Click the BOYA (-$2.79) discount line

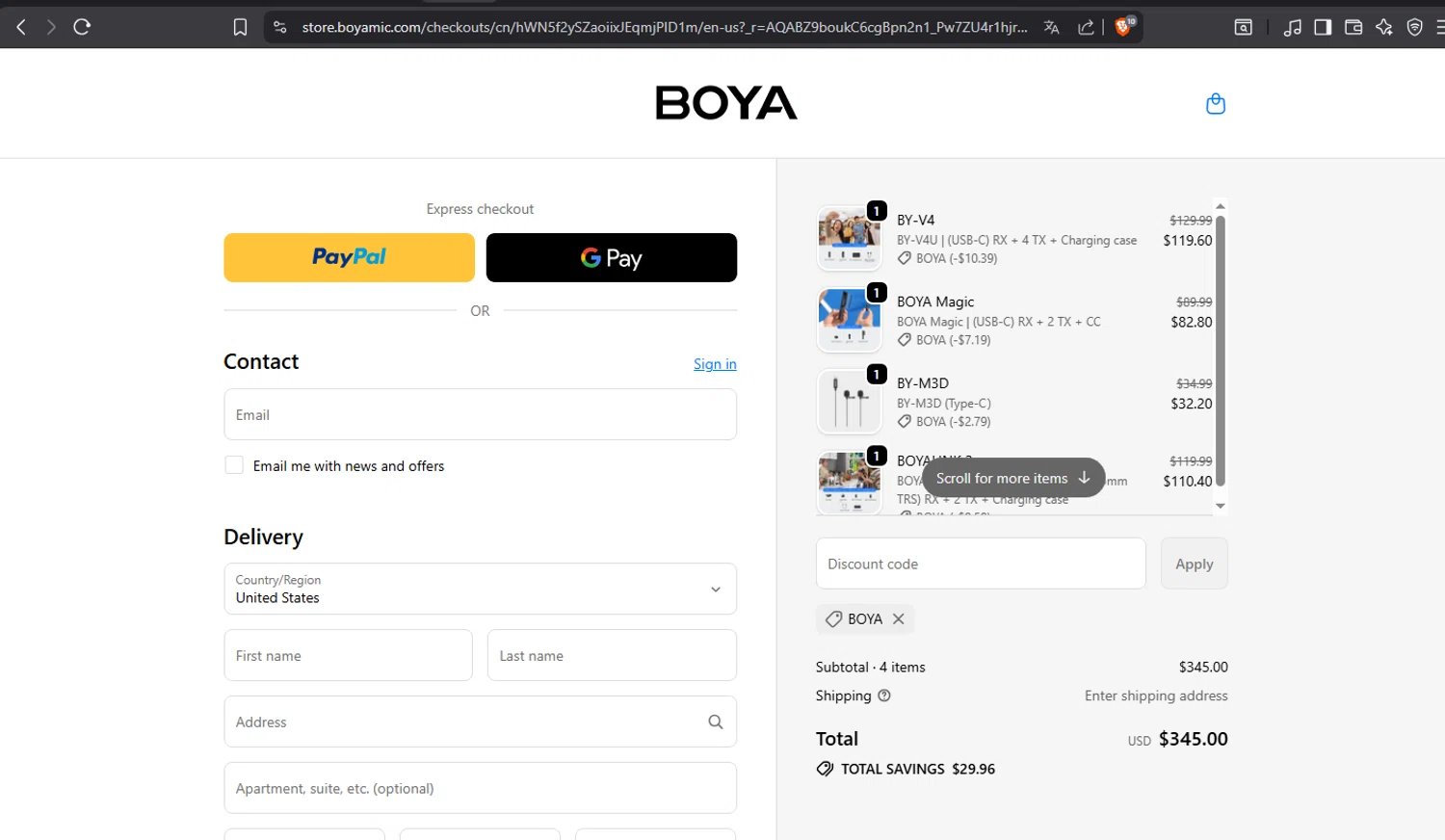pyautogui.click(x=953, y=422)
